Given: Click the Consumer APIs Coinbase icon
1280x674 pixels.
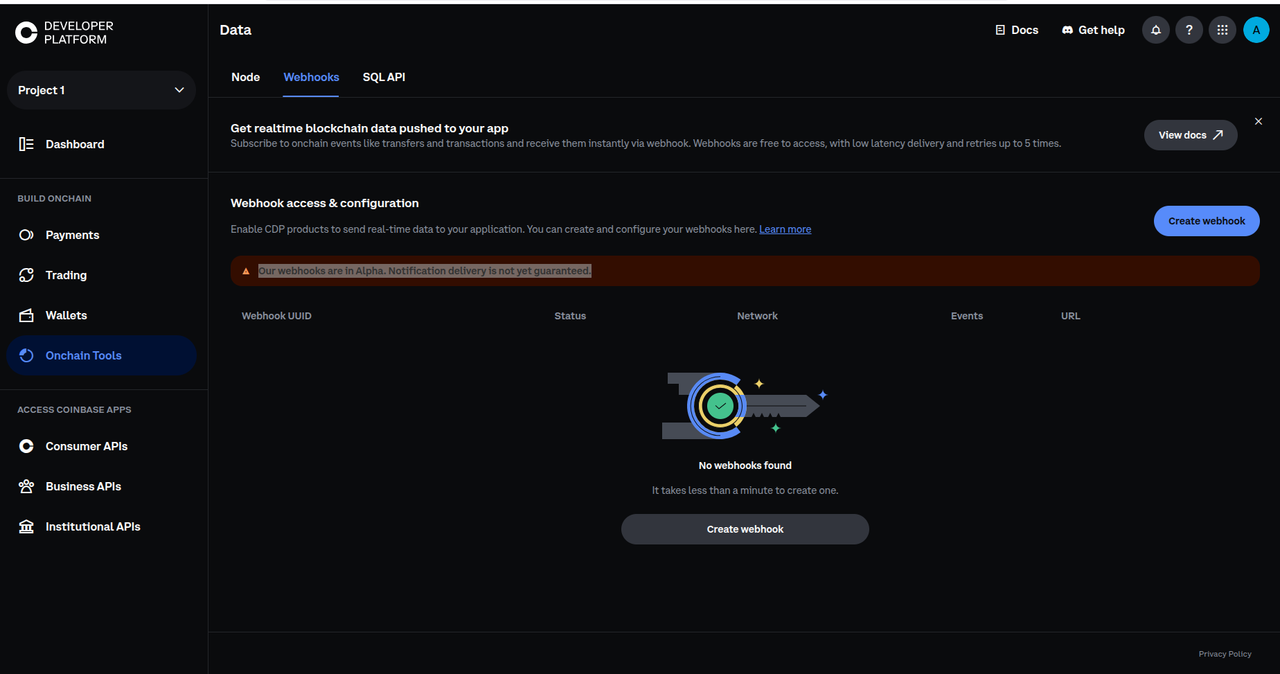Looking at the screenshot, I should (27, 446).
